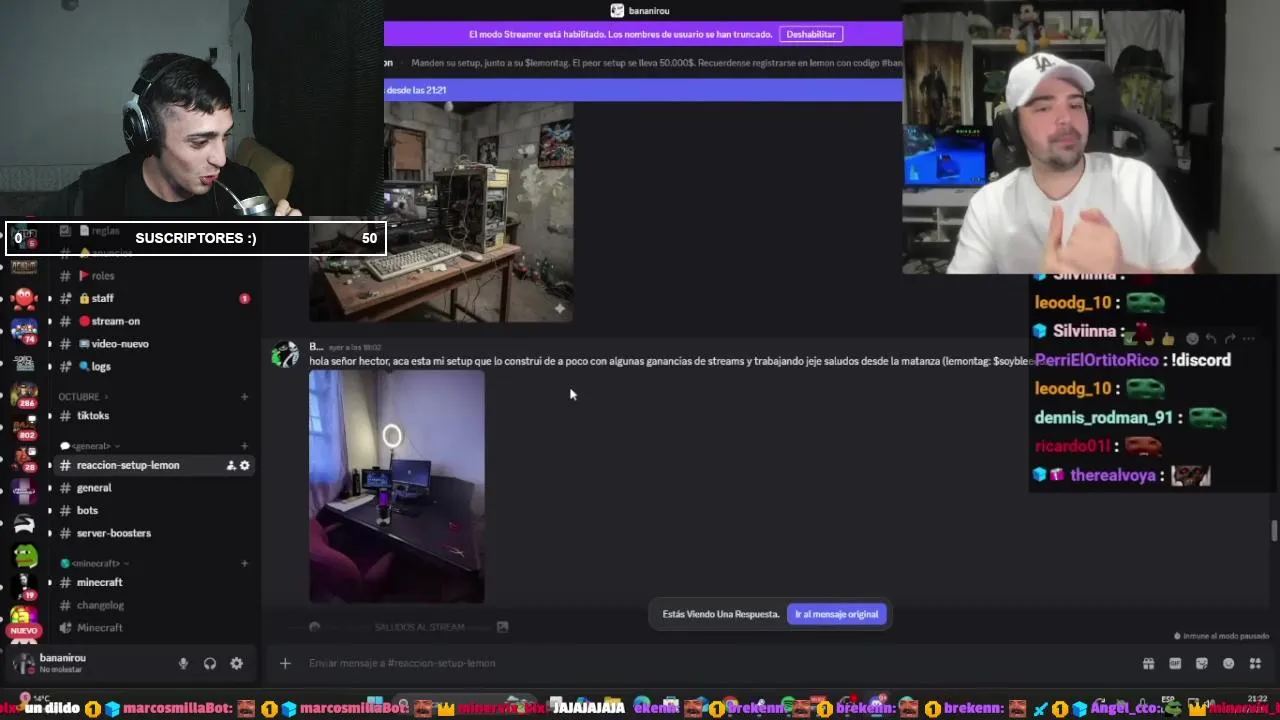The width and height of the screenshot is (1280, 720).
Task: Add a channel to the OCTUBRE category
Action: 244,397
